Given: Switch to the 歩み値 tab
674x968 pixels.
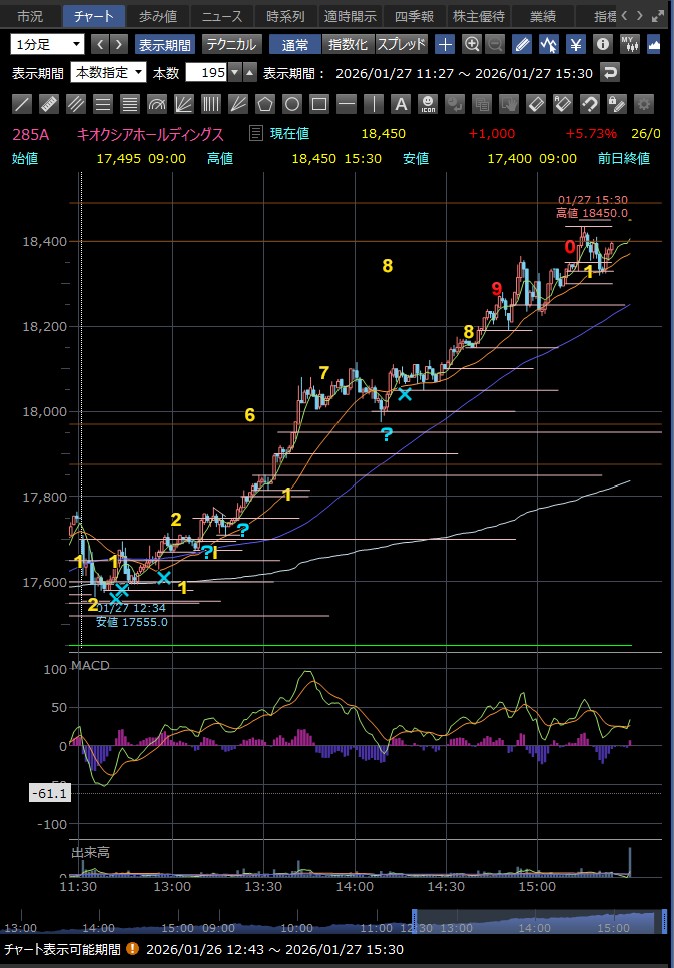Looking at the screenshot, I should coord(156,16).
